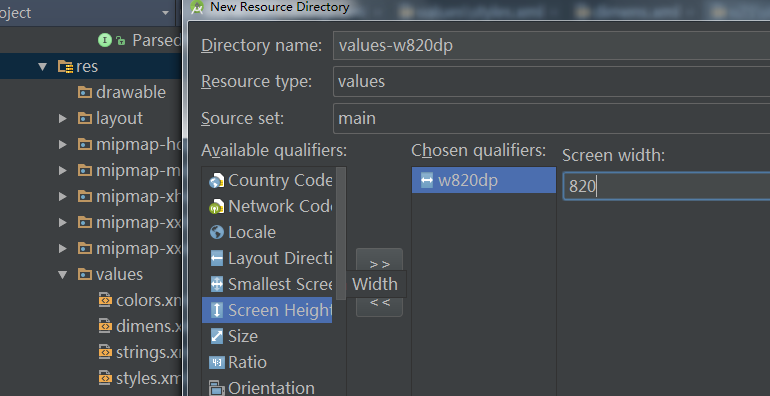Viewport: 770px width, 396px height.
Task: Select w820dp in chosen qualifiers
Action: 484,180
